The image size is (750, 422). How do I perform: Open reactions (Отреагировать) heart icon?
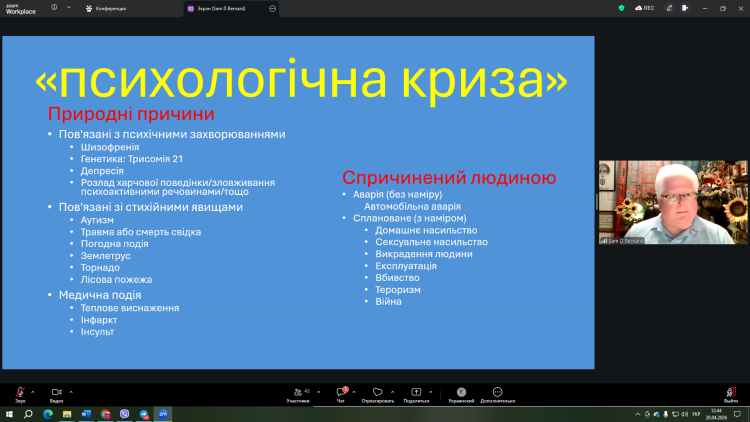[377, 392]
